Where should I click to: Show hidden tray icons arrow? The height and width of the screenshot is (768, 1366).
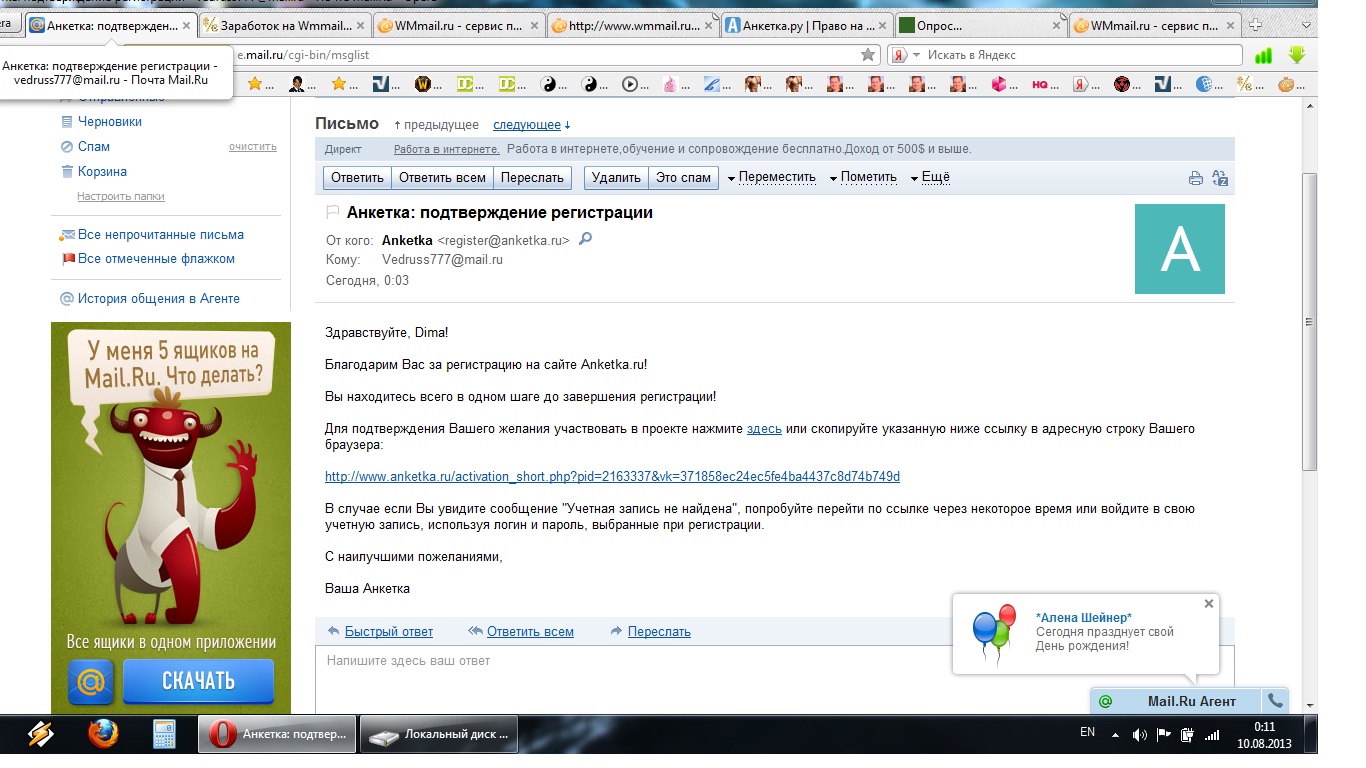pyautogui.click(x=1115, y=735)
